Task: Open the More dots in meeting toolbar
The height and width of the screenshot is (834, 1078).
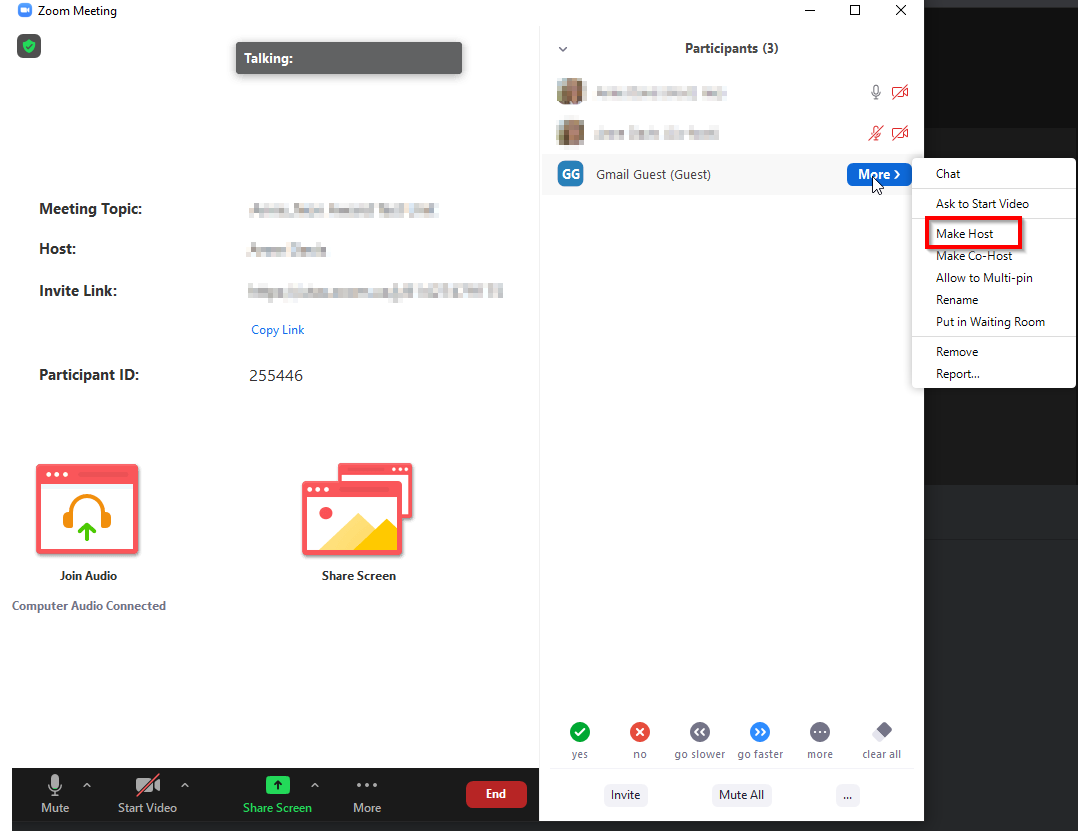Action: [x=367, y=784]
